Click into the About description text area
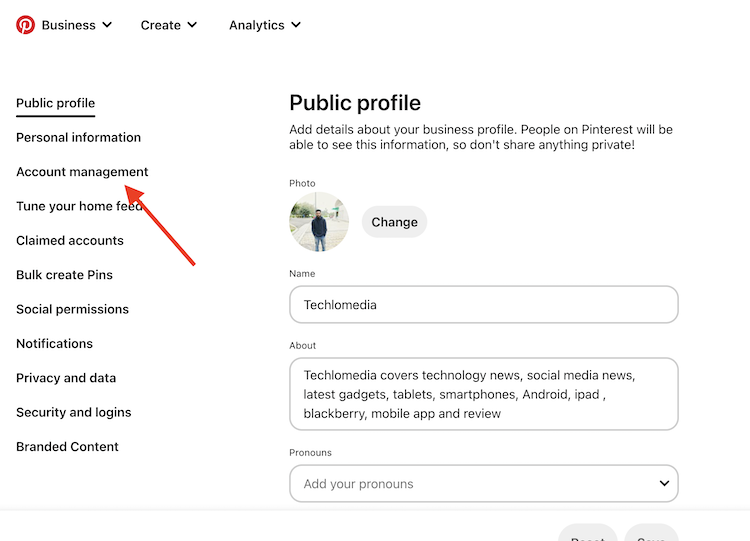The image size is (750, 541). click(x=484, y=394)
